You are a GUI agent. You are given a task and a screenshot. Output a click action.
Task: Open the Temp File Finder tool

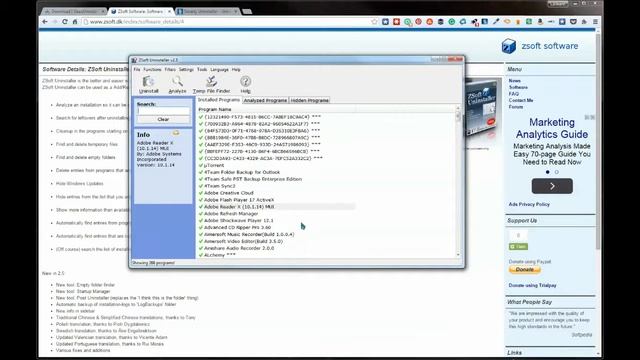pyautogui.click(x=211, y=85)
